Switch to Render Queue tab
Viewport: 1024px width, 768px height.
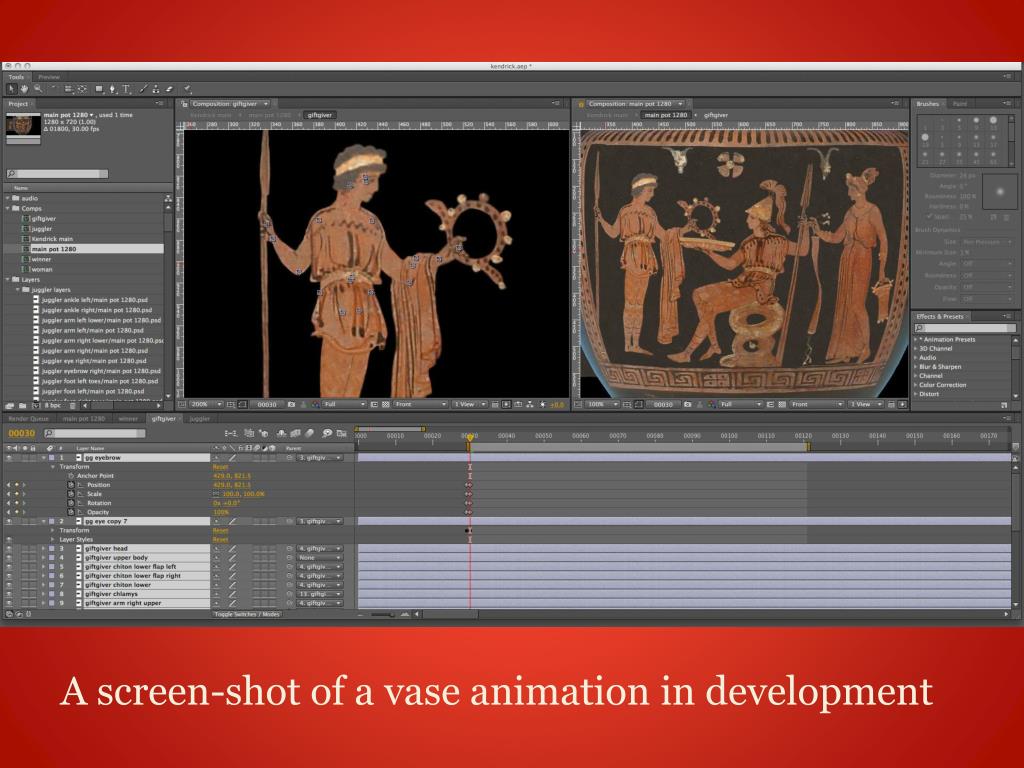(x=28, y=419)
